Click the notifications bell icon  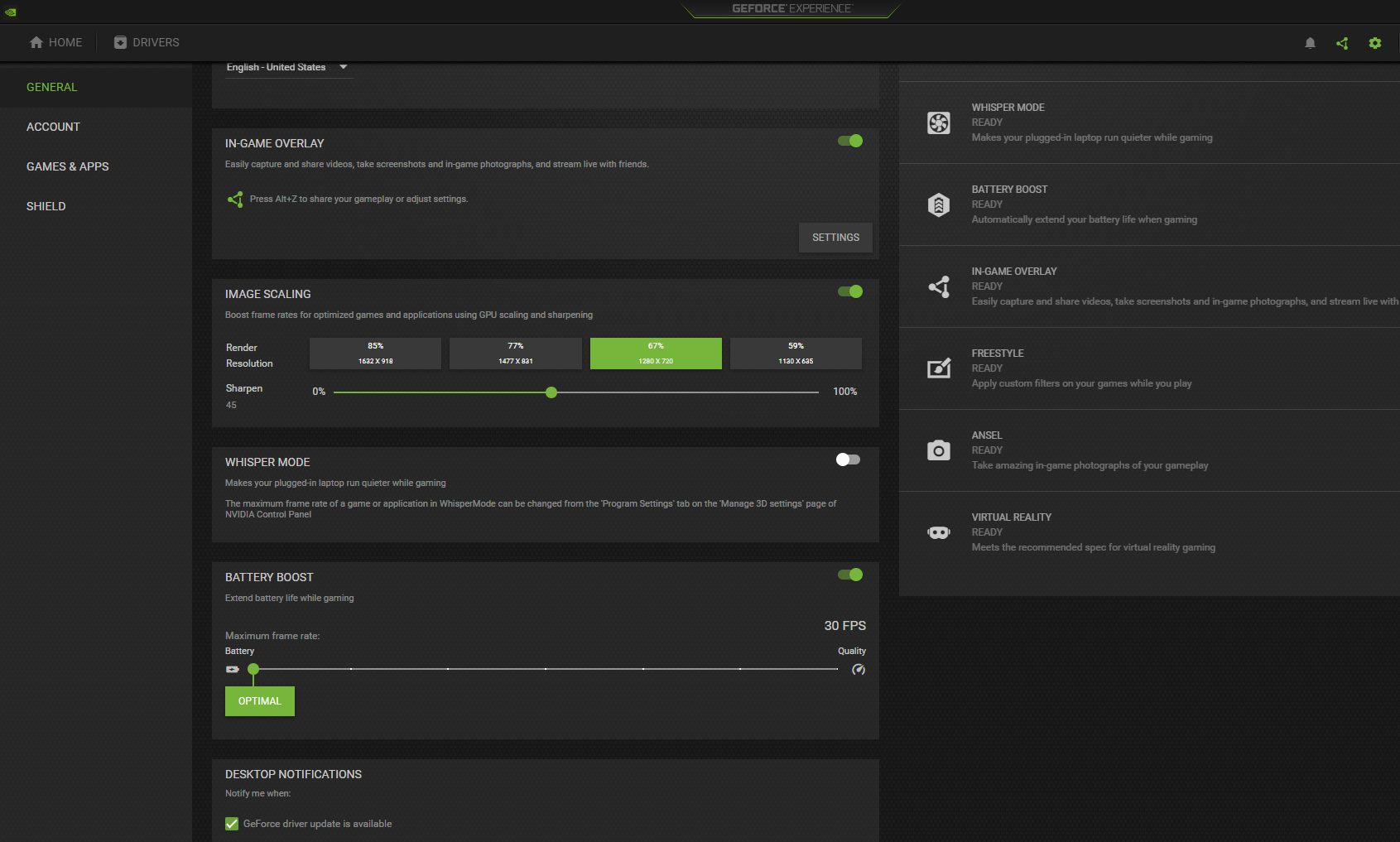[x=1310, y=43]
